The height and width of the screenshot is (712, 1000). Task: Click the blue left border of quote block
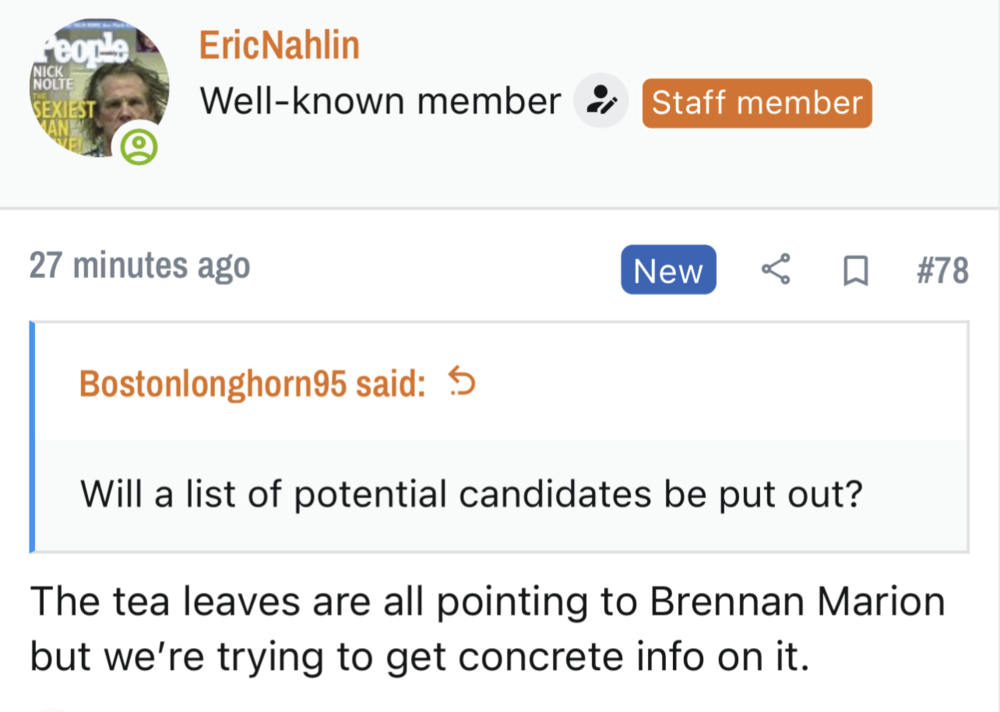pyautogui.click(x=33, y=437)
